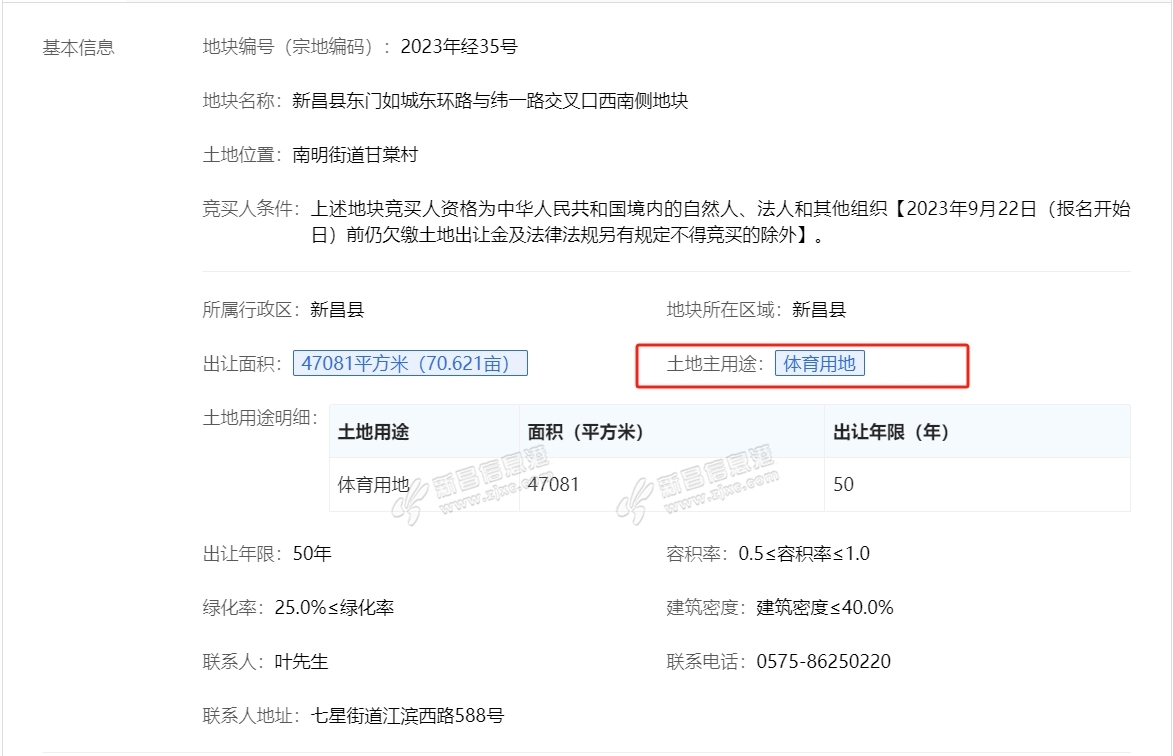Click the 体育用地 tag beside 土地主用途
The width and height of the screenshot is (1173, 756).
pyautogui.click(x=819, y=363)
